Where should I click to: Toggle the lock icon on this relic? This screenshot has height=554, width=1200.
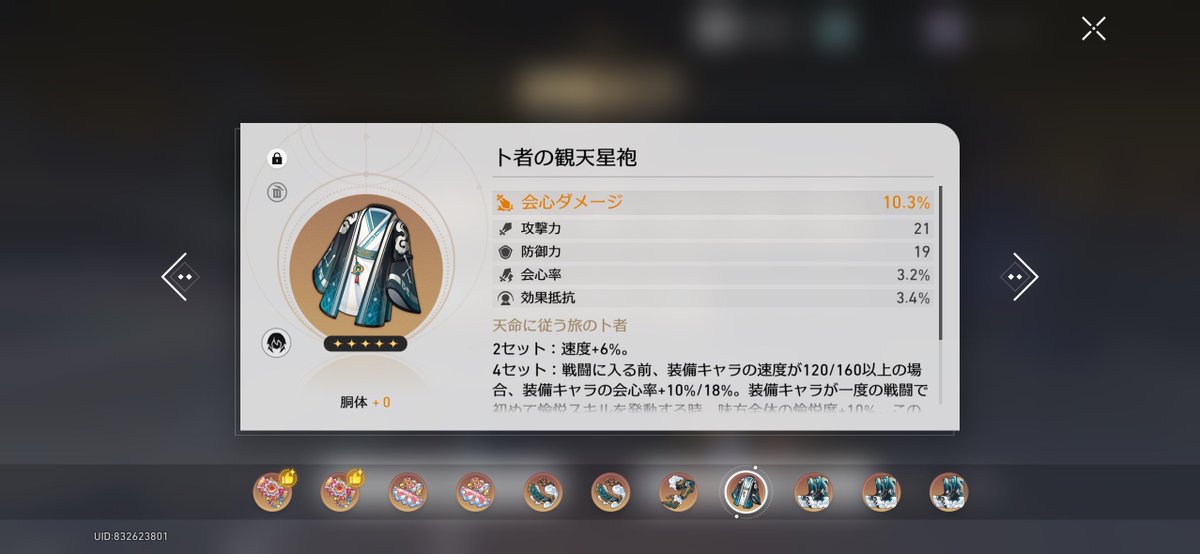tap(278, 158)
